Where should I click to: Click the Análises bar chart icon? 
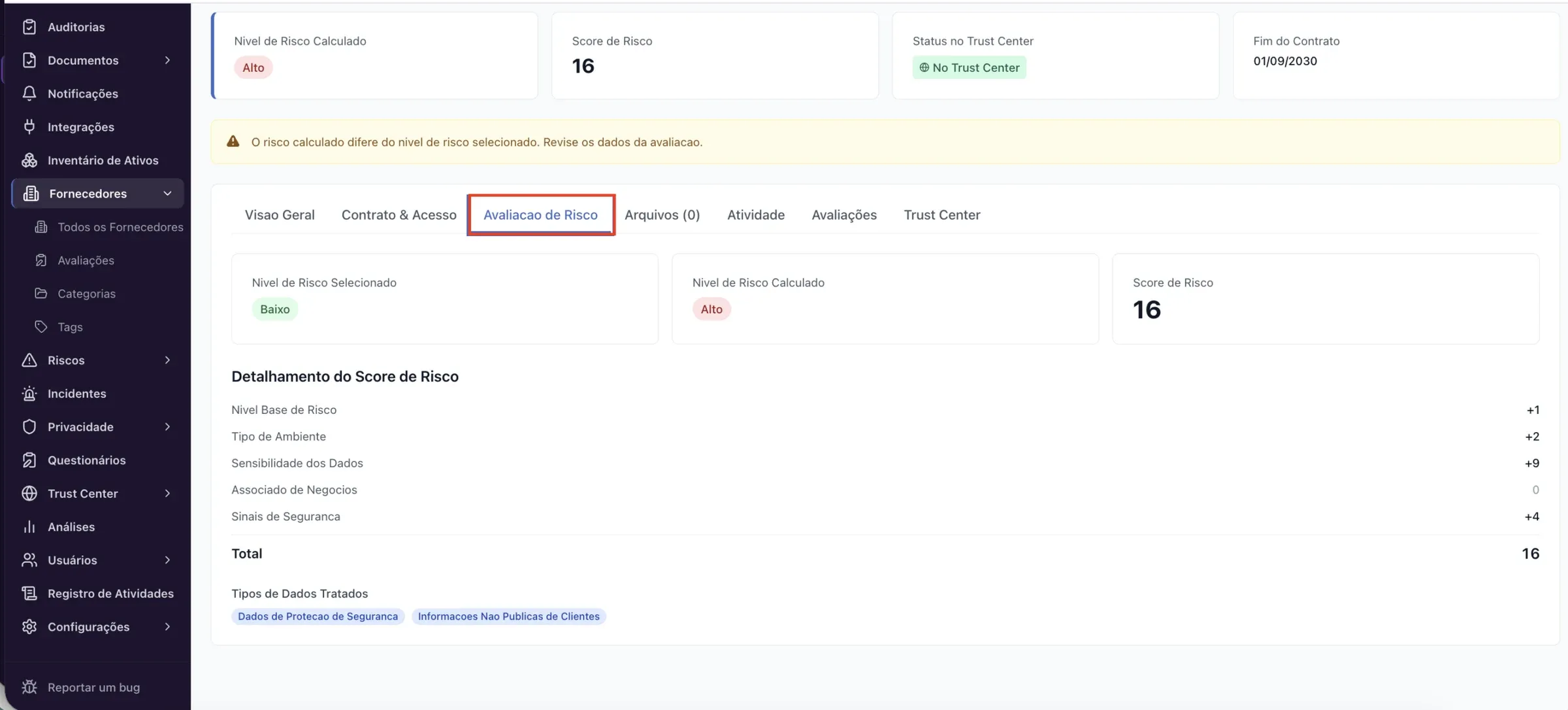click(29, 527)
